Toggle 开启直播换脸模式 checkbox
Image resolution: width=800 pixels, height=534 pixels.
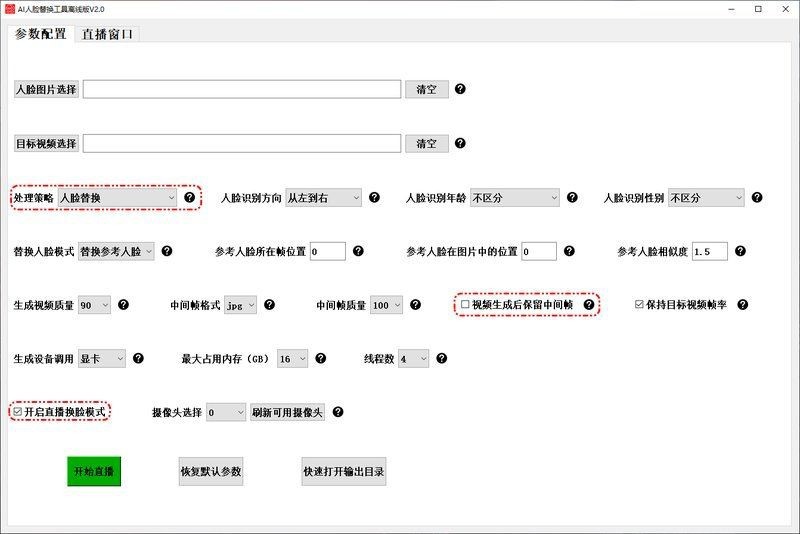17,412
